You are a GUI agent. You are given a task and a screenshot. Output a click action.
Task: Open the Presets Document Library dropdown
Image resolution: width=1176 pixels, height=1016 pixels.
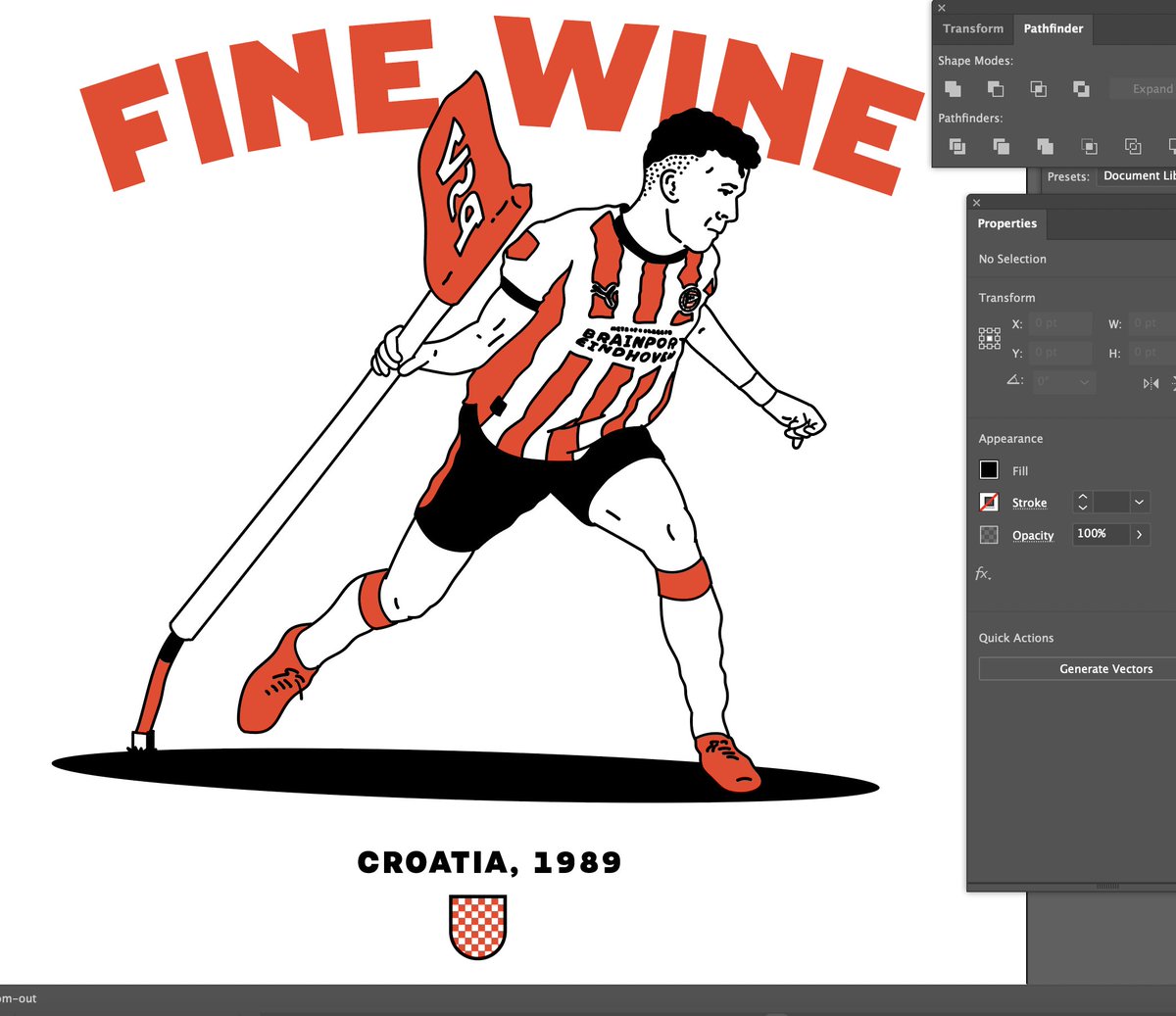[1137, 176]
